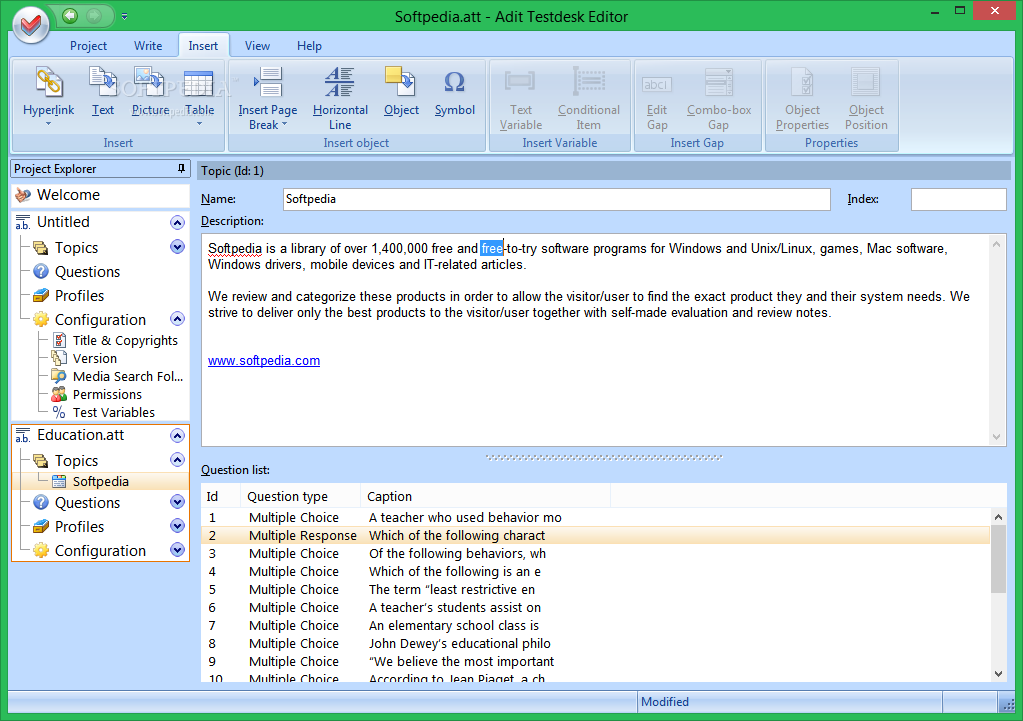1023x721 pixels.
Task: Open the Table dropdown arrow
Action: point(199,123)
